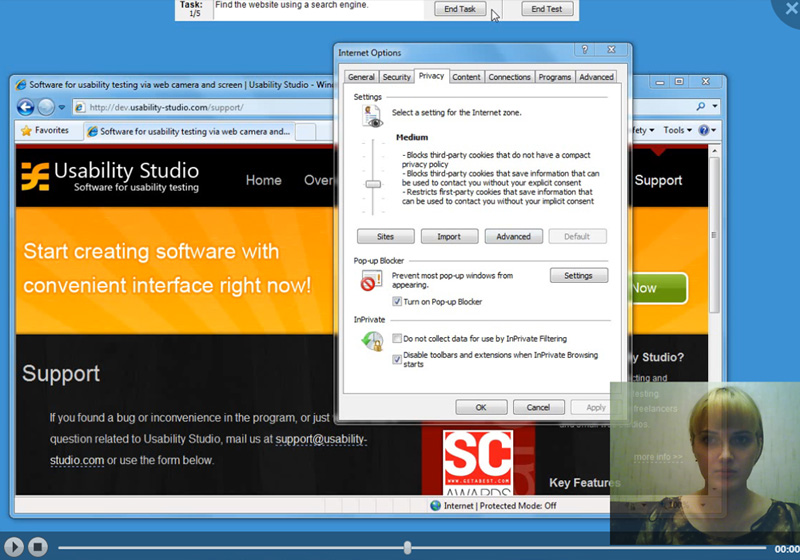This screenshot has width=800, height=560.
Task: Expand the search provider dropdown arrow
Action: click(x=715, y=106)
